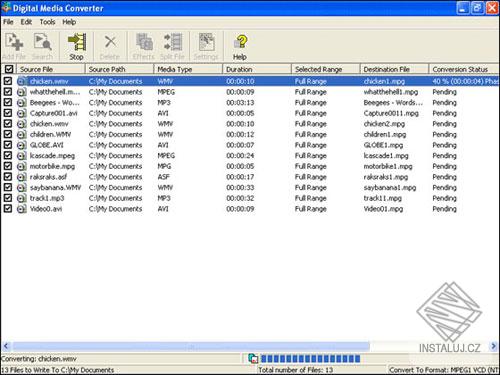500x375 pixels.
Task: Uncheck the saybanana.WMV checkbox
Action: tap(8, 187)
